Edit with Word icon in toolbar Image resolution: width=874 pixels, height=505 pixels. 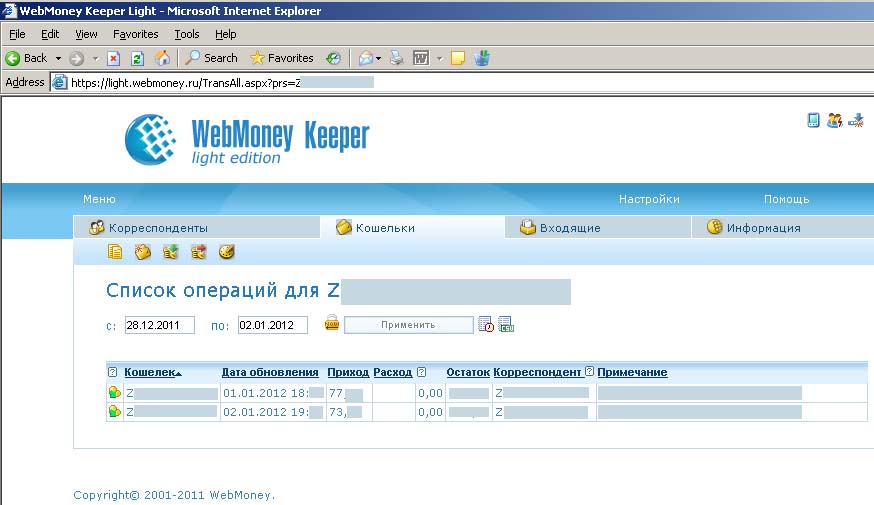coord(421,58)
